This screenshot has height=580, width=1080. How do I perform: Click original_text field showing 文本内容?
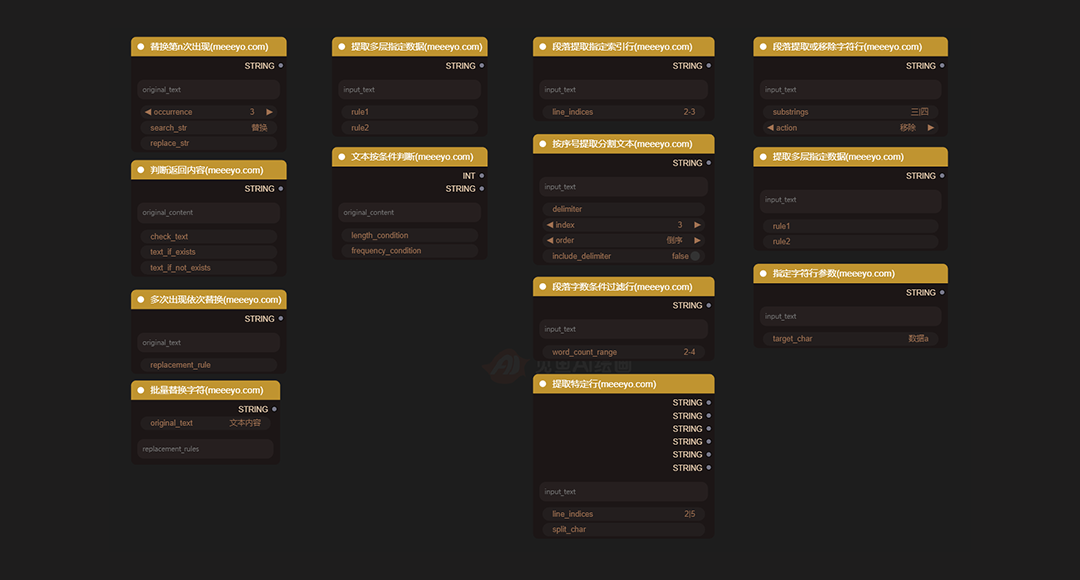[205, 423]
